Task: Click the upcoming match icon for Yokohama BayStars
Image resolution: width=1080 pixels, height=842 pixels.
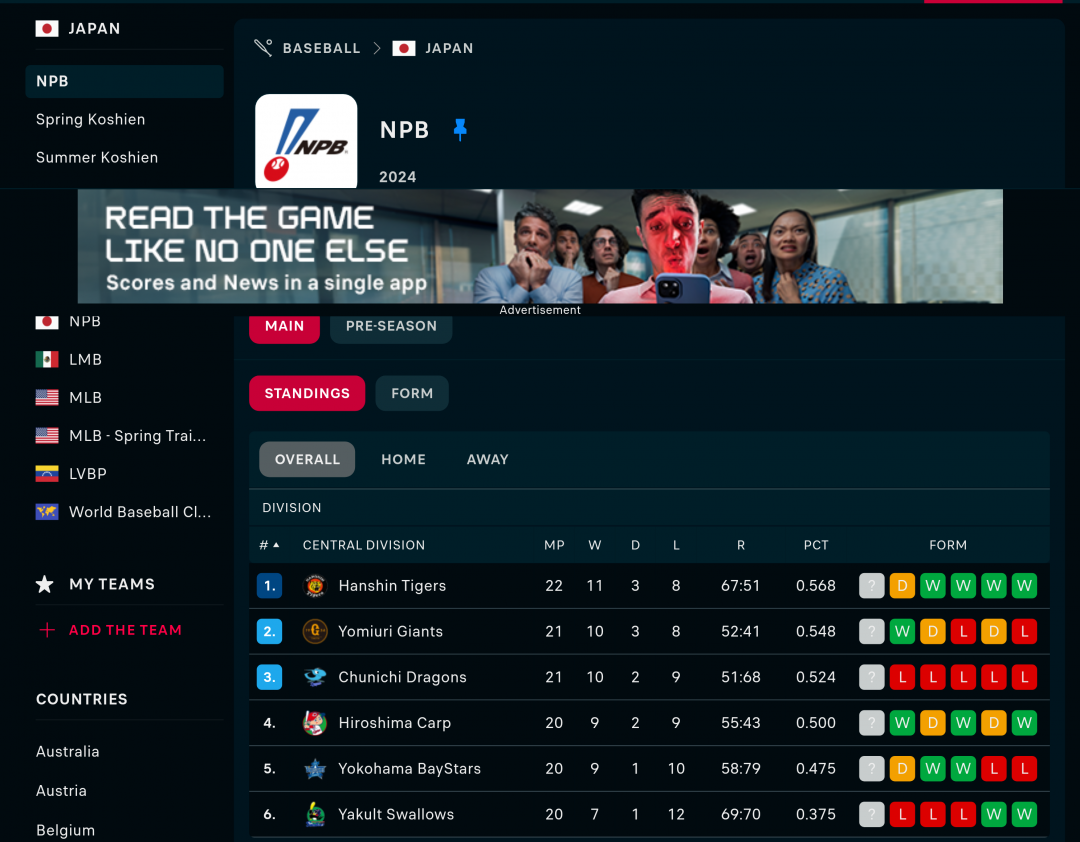Action: pyautogui.click(x=871, y=768)
